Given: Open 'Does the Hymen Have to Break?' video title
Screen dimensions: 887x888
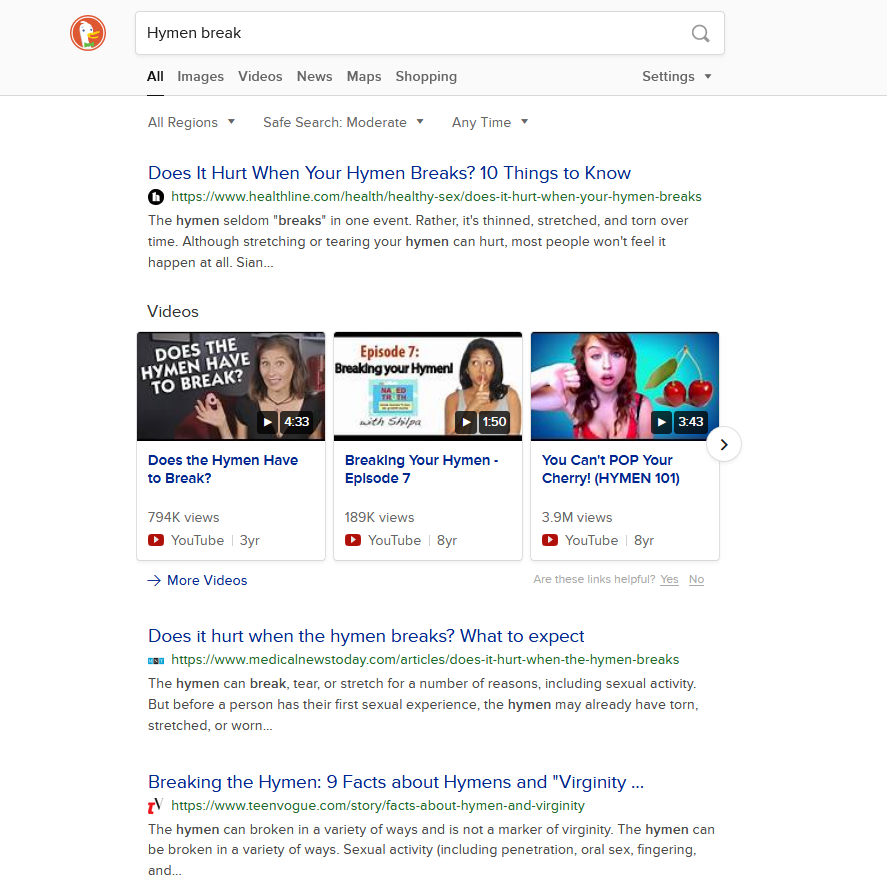Looking at the screenshot, I should pyautogui.click(x=223, y=469).
